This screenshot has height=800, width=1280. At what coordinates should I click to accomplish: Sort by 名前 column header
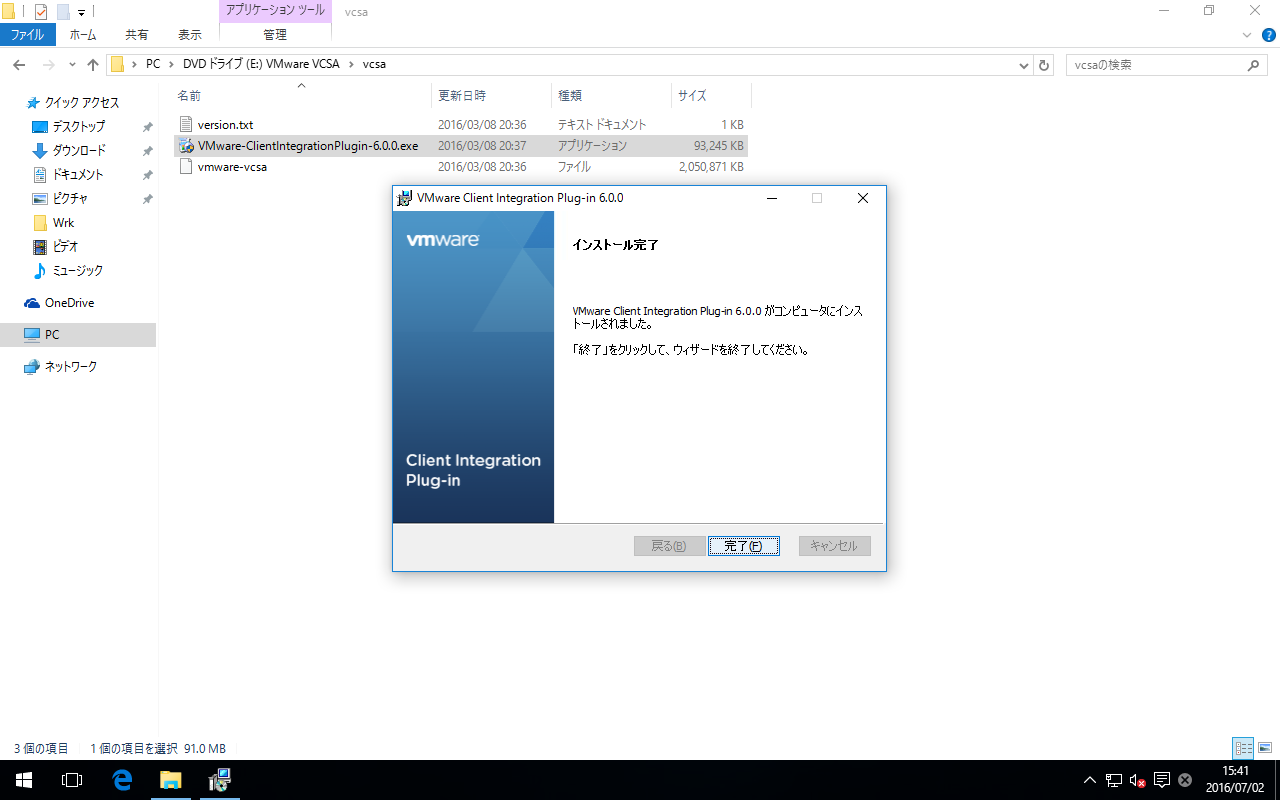click(x=302, y=96)
